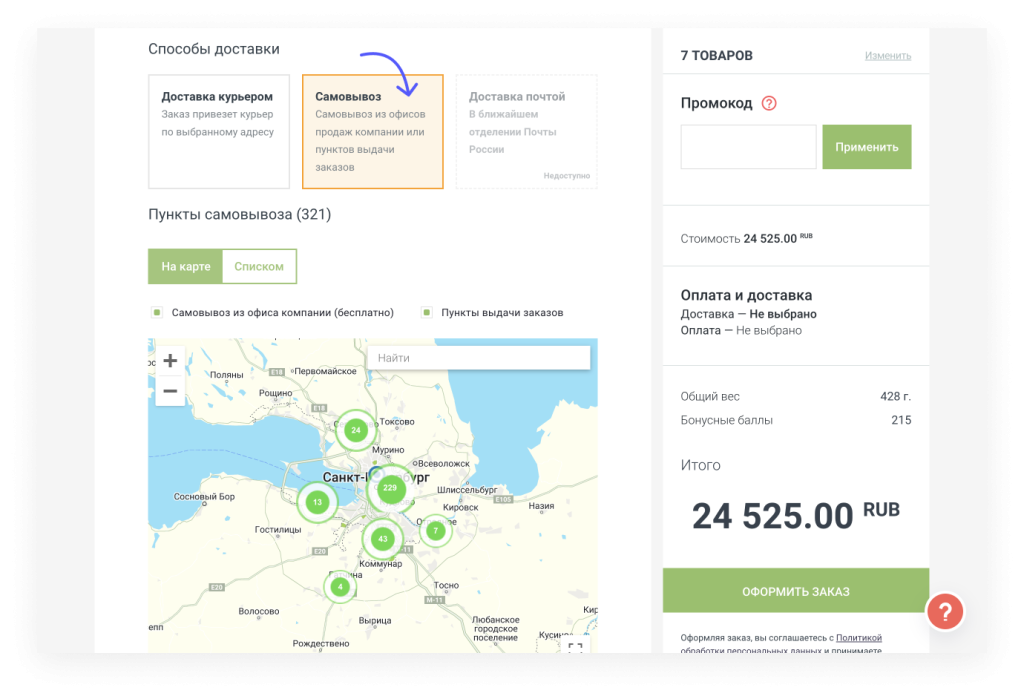Image resolution: width=1024 pixels, height=699 pixels.
Task: Click the 4-point cluster south on the map
Action: pos(340,587)
